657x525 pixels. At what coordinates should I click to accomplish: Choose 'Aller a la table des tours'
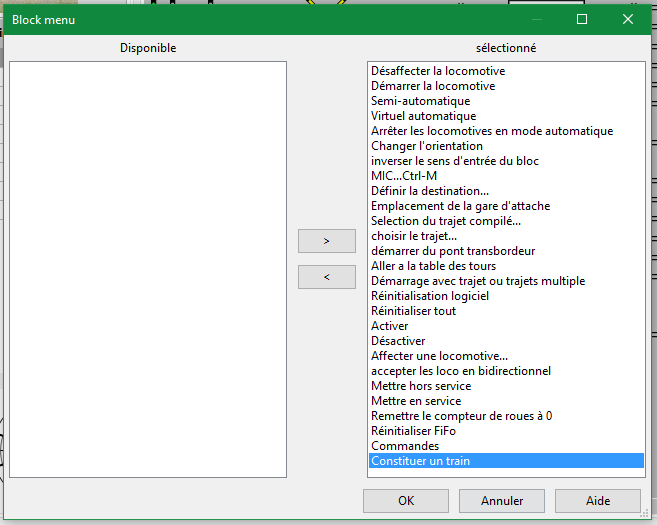pyautogui.click(x=433, y=266)
